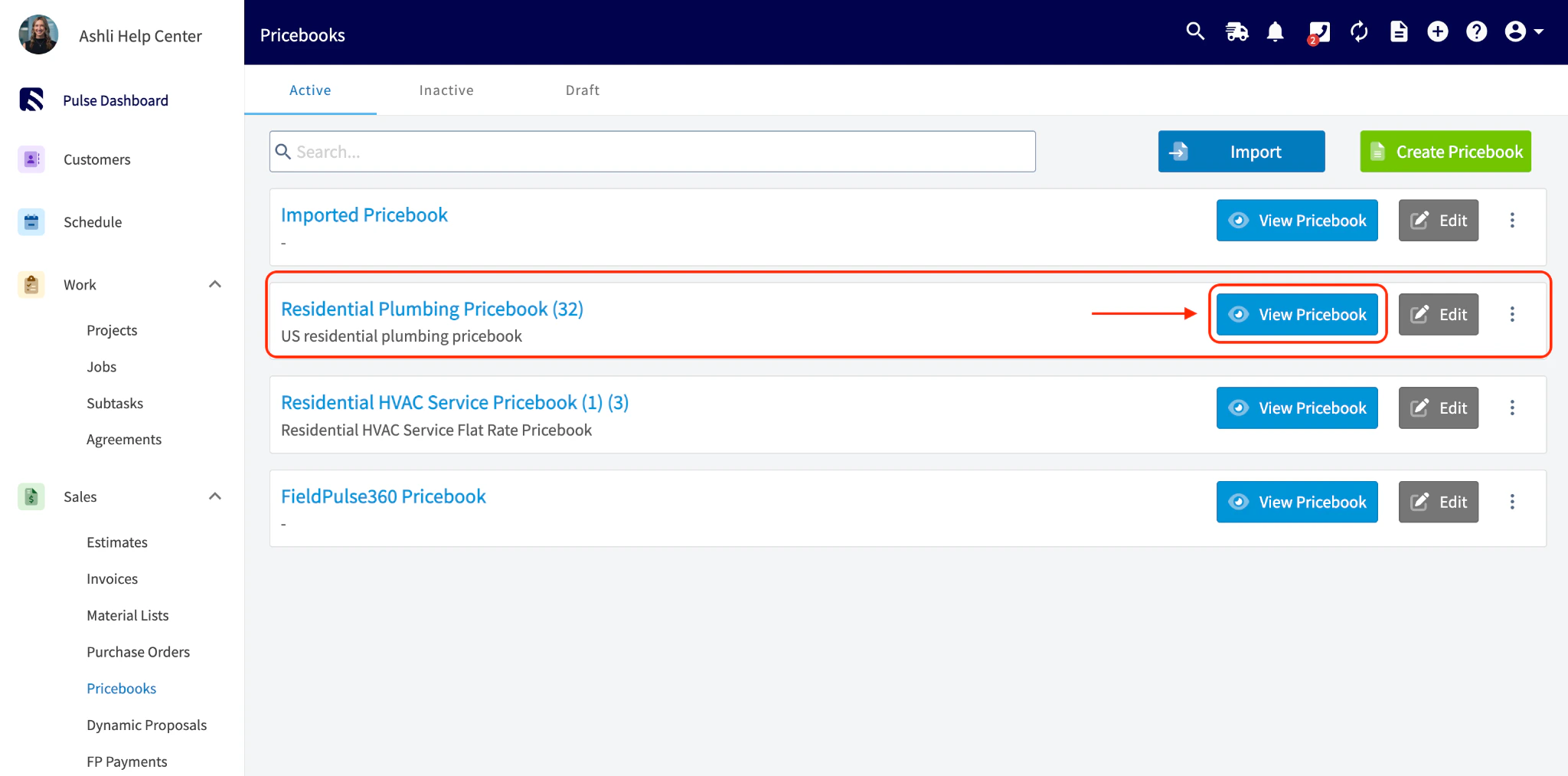1568x776 pixels.
Task: Open Material Lists under Sales
Action: 128,615
